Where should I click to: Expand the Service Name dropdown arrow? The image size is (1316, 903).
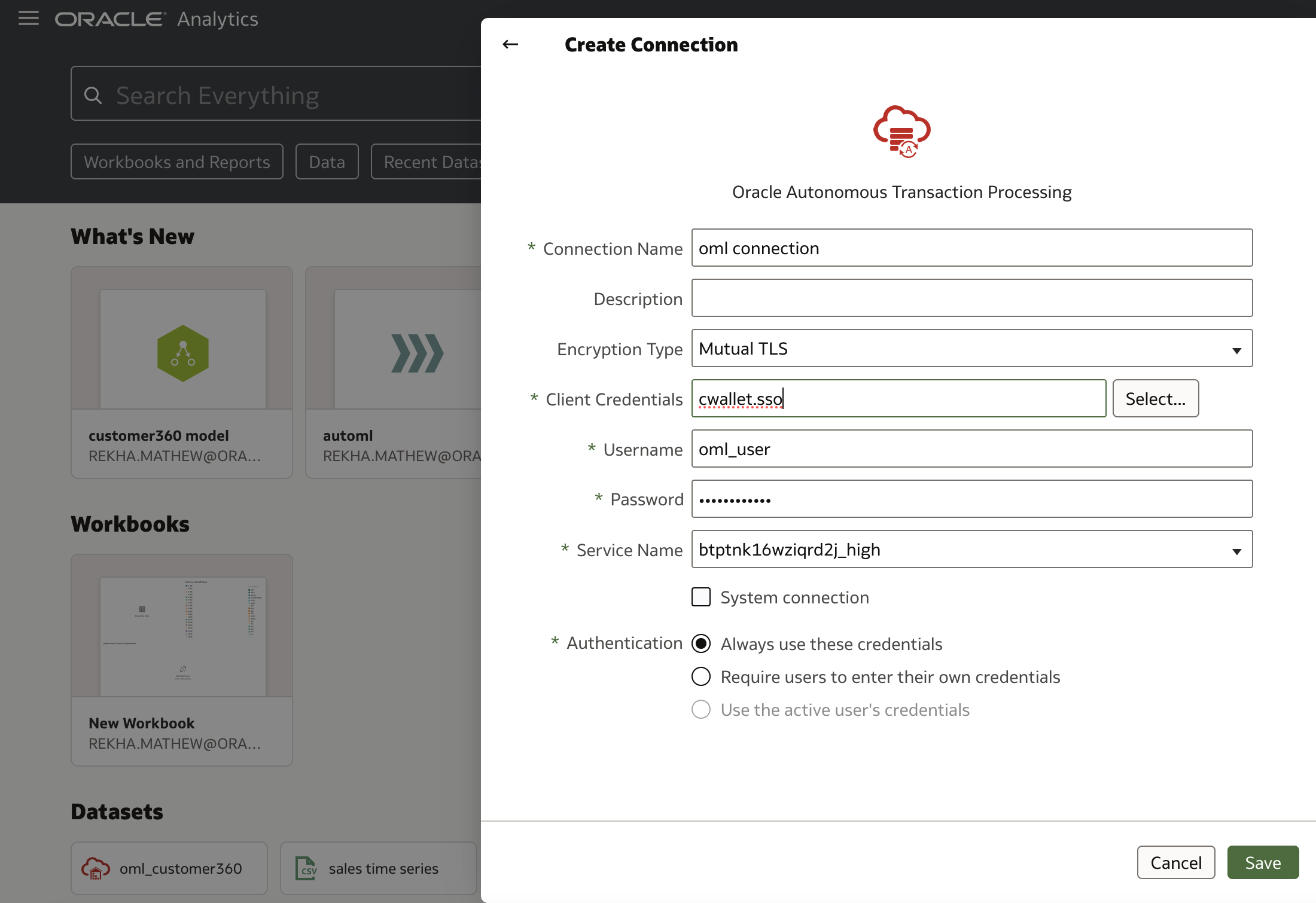pos(1236,550)
